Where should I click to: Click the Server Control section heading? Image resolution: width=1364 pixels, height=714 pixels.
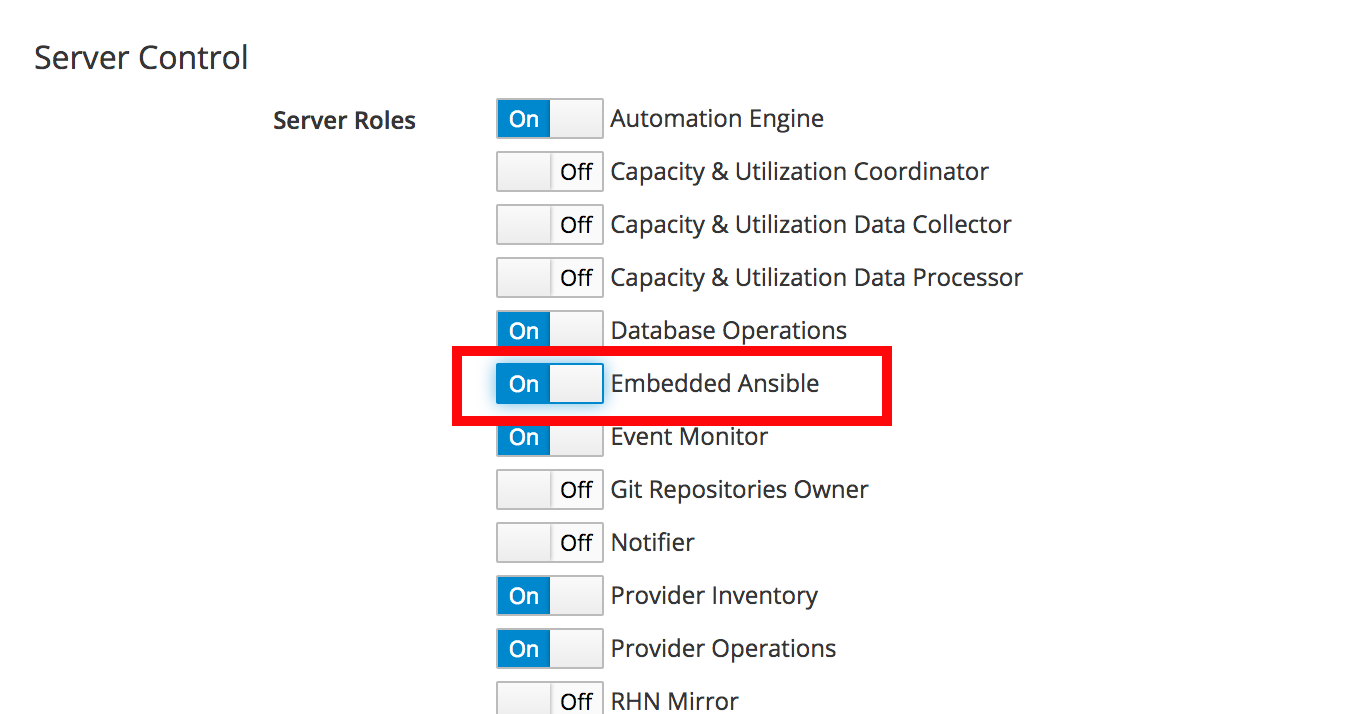point(141,57)
